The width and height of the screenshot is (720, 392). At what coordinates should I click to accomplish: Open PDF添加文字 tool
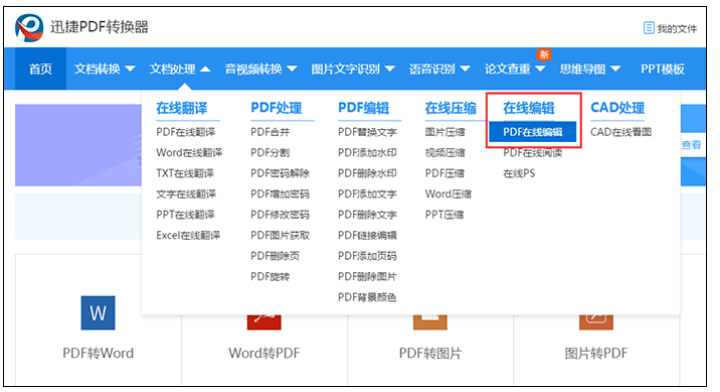click(x=367, y=194)
